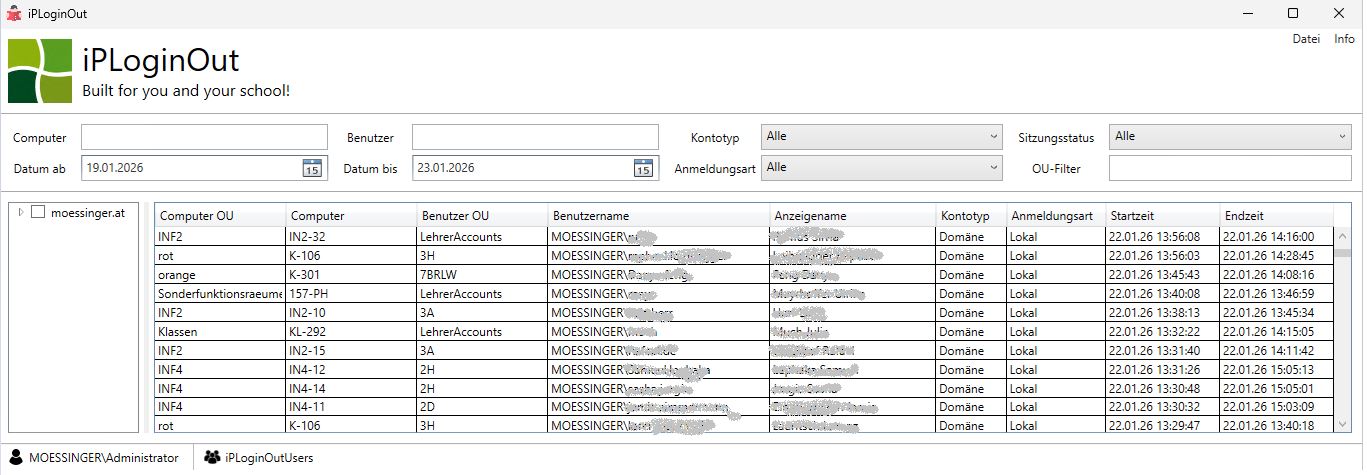Click the app icon in title bar
This screenshot has width=1367, height=475.
(x=13, y=13)
